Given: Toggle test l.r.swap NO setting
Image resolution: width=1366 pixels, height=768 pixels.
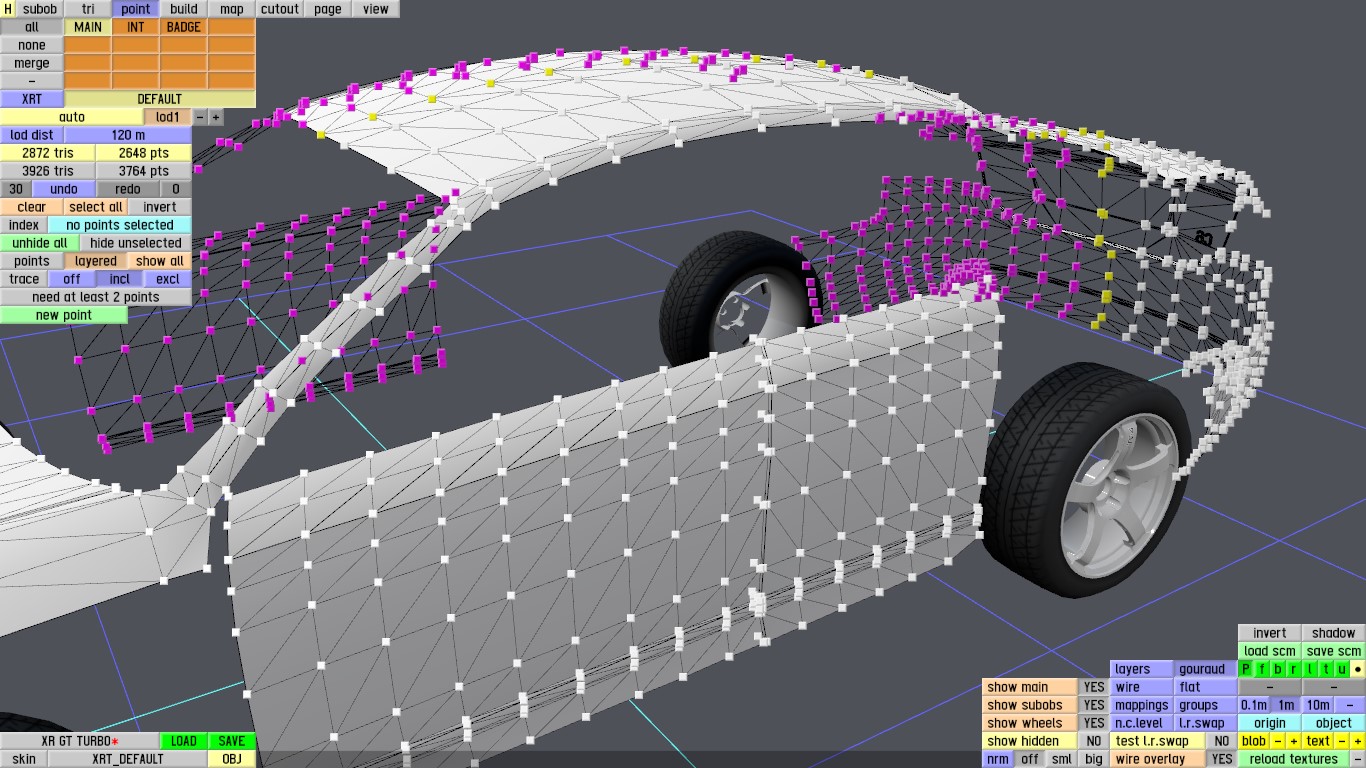Looking at the screenshot, I should point(1221,741).
